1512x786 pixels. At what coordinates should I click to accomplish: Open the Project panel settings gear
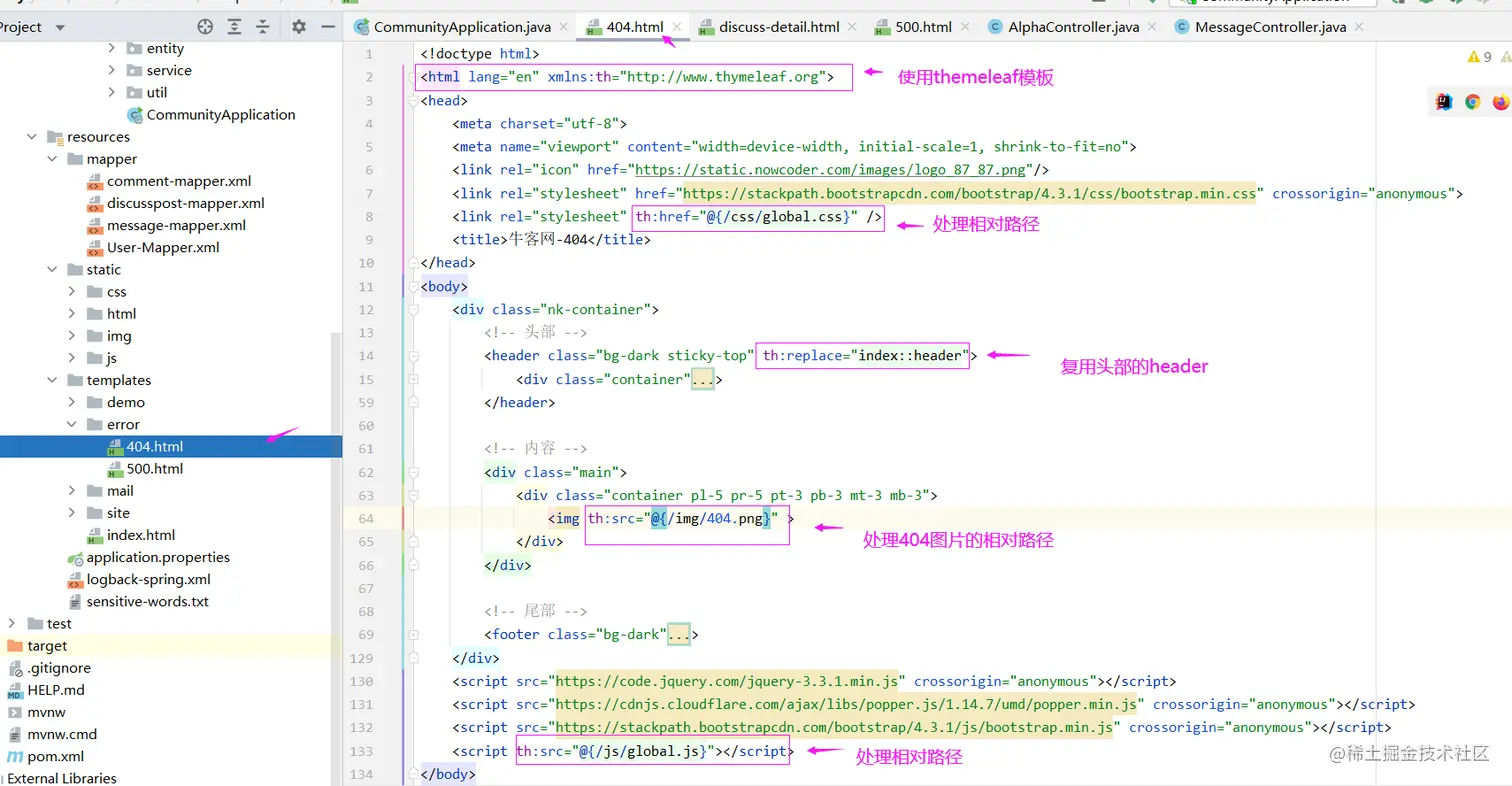(298, 27)
